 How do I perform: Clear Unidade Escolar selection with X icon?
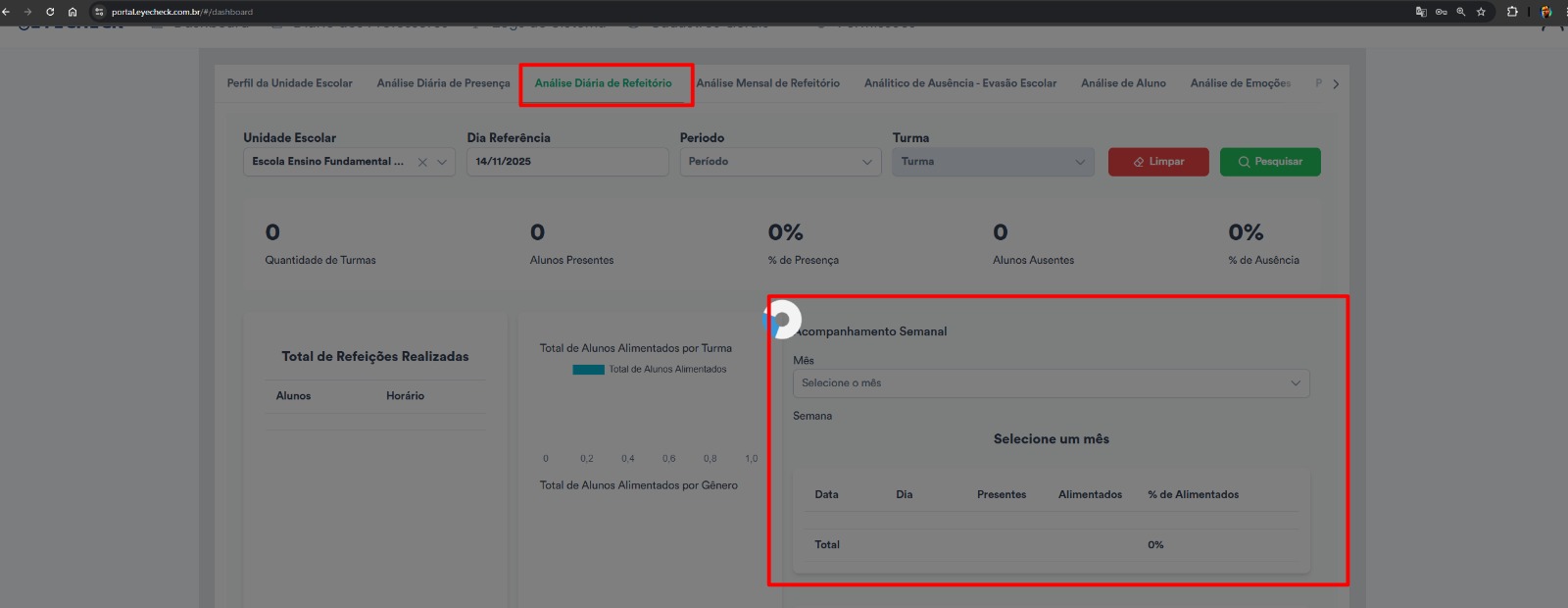[422, 163]
